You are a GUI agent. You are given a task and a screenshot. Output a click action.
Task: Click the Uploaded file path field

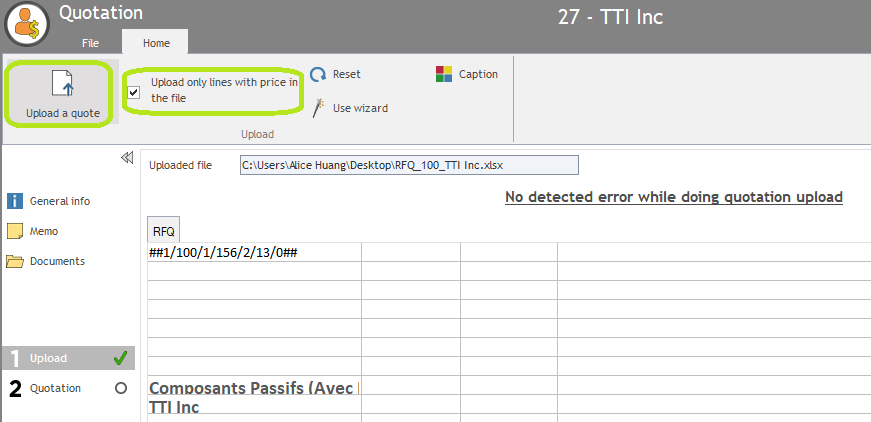pos(408,165)
